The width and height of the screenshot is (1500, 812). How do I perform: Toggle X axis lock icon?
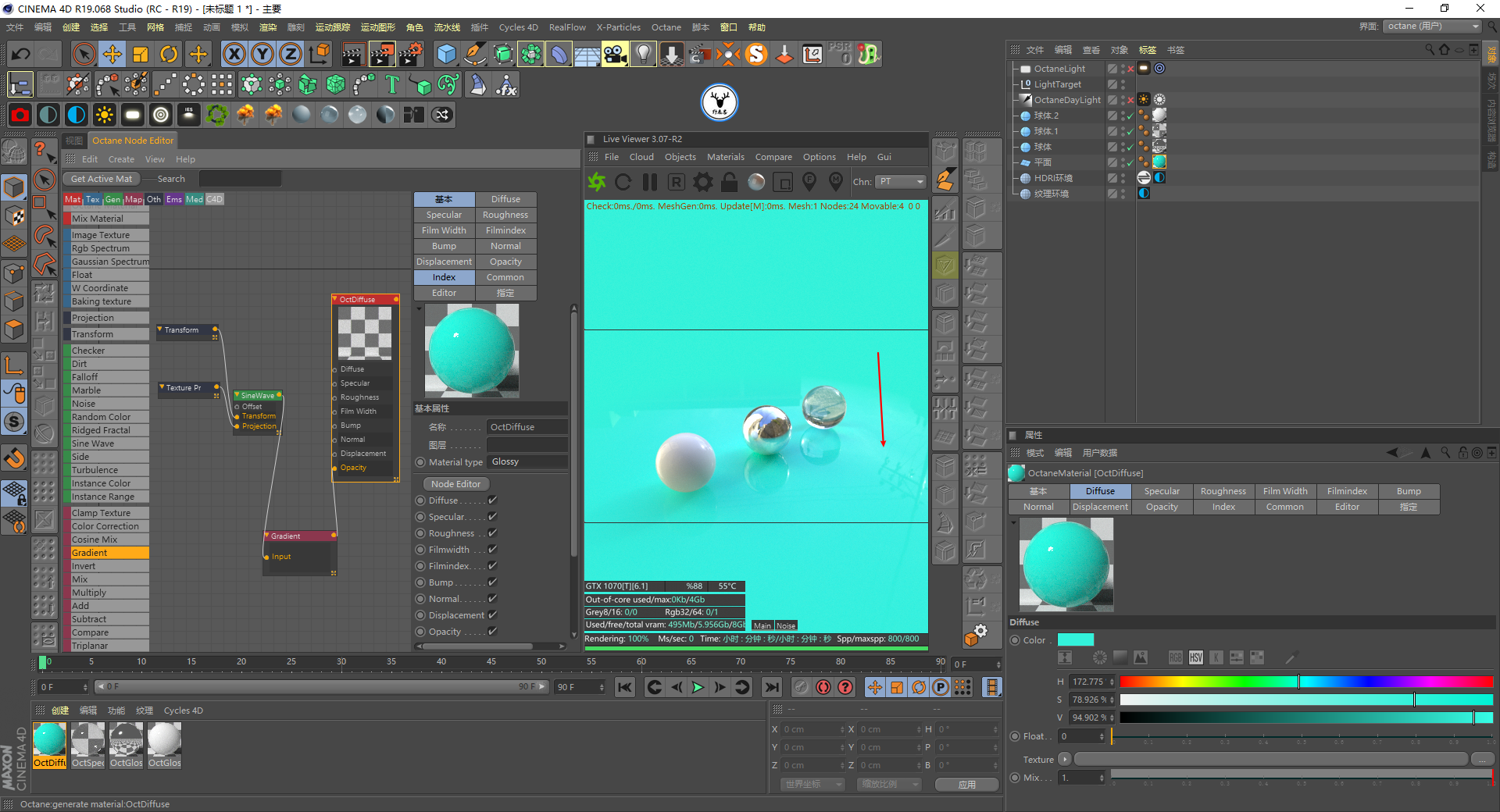pyautogui.click(x=234, y=54)
